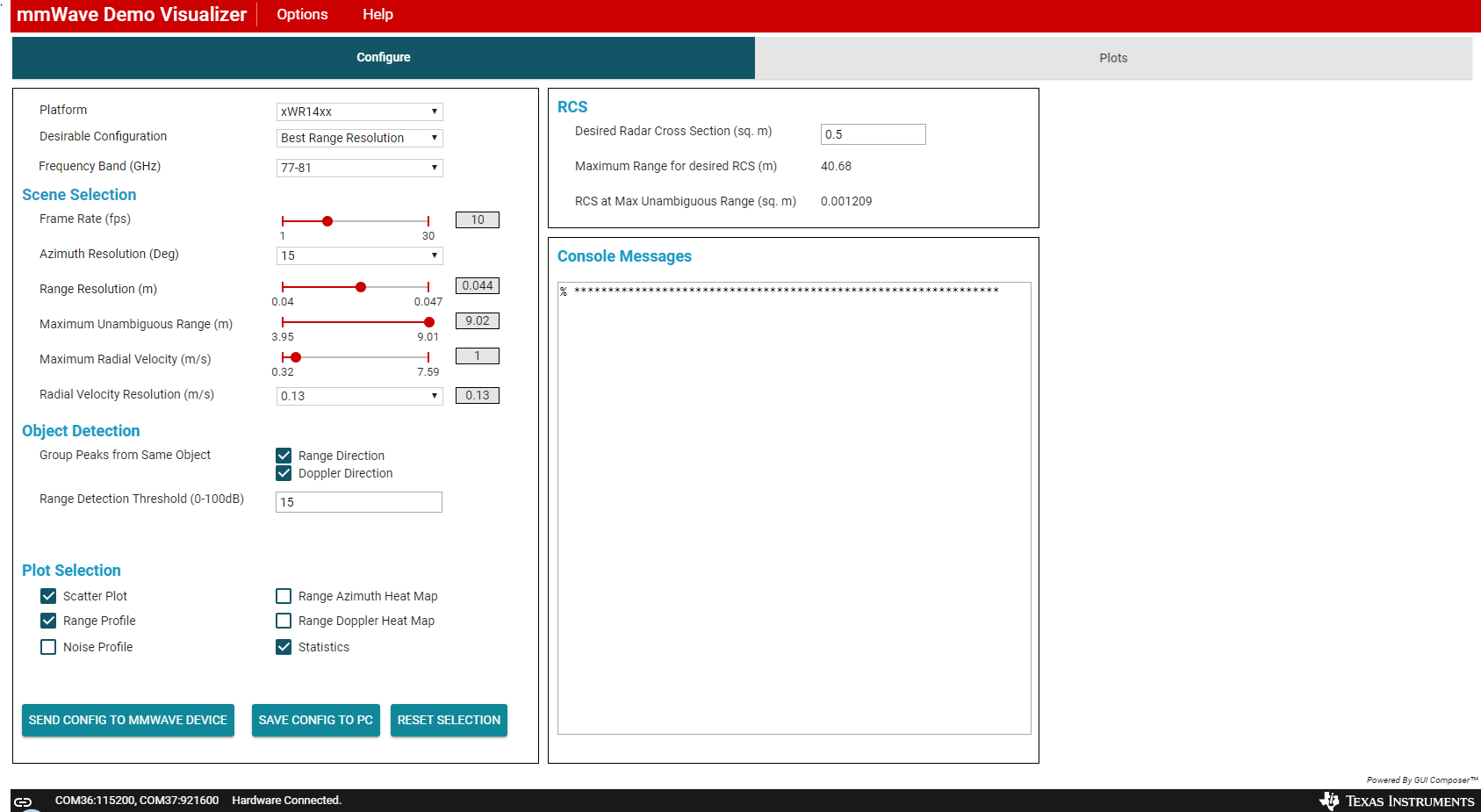Click the Radial Velocity Resolution value box 0.13
The image size is (1481, 812).
478,395
